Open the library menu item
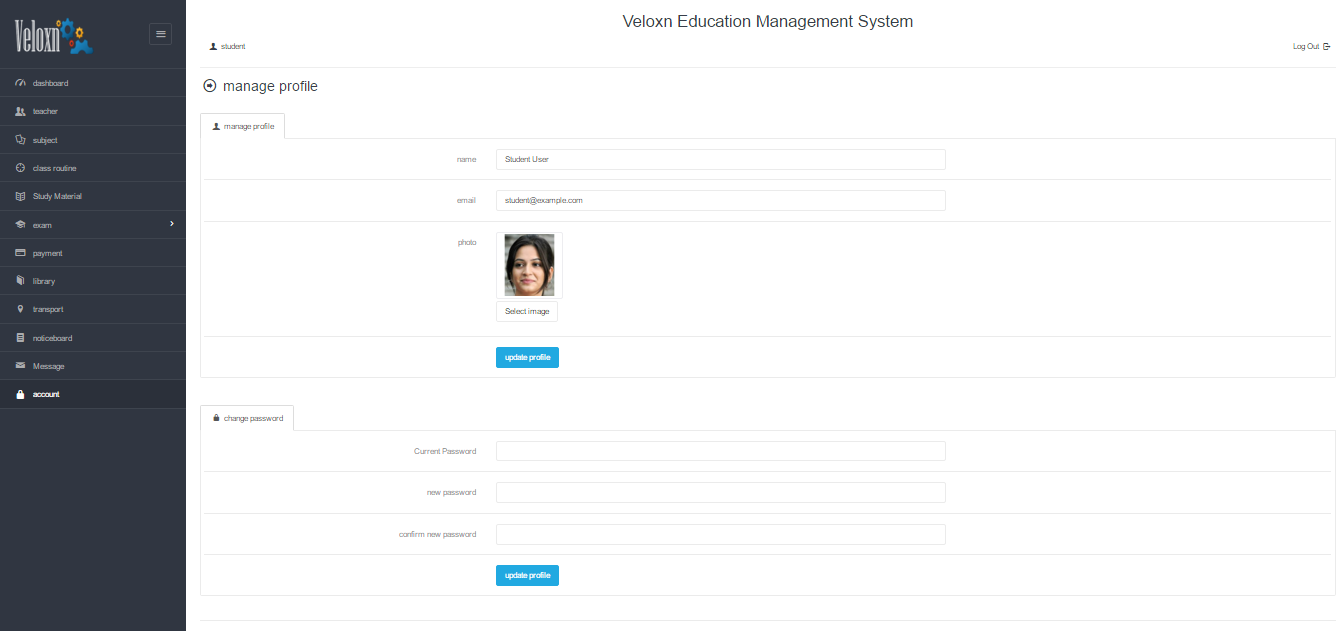 tap(44, 281)
